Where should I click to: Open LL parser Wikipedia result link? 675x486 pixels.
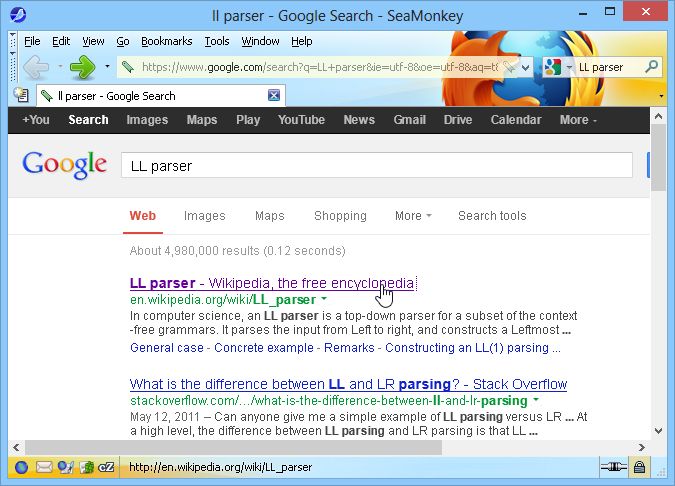(x=272, y=283)
